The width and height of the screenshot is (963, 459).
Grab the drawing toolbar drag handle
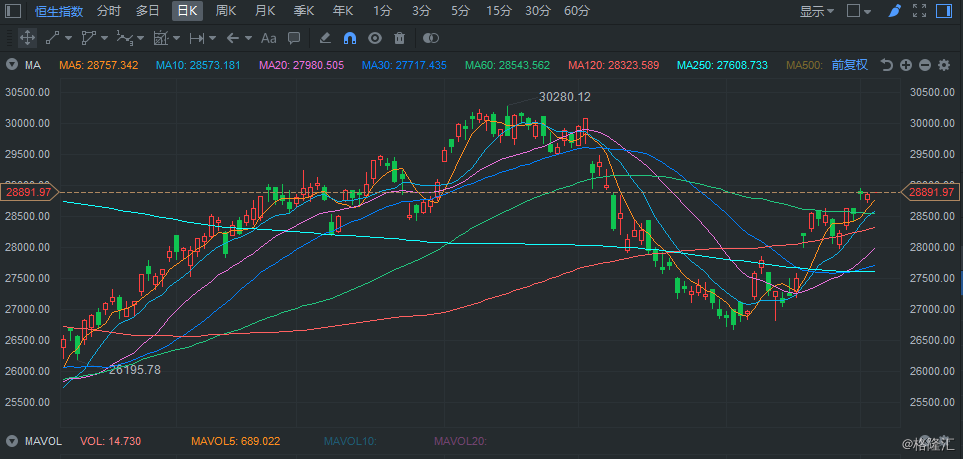click(8, 38)
